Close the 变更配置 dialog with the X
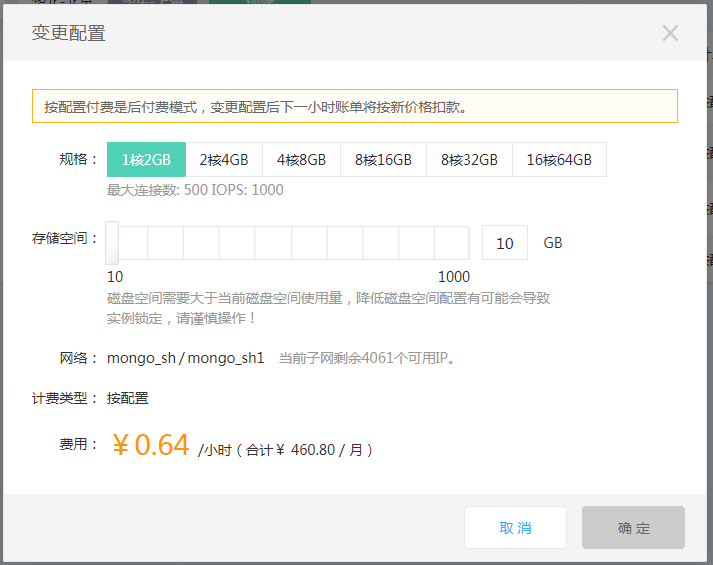This screenshot has height=565, width=713. point(670,33)
